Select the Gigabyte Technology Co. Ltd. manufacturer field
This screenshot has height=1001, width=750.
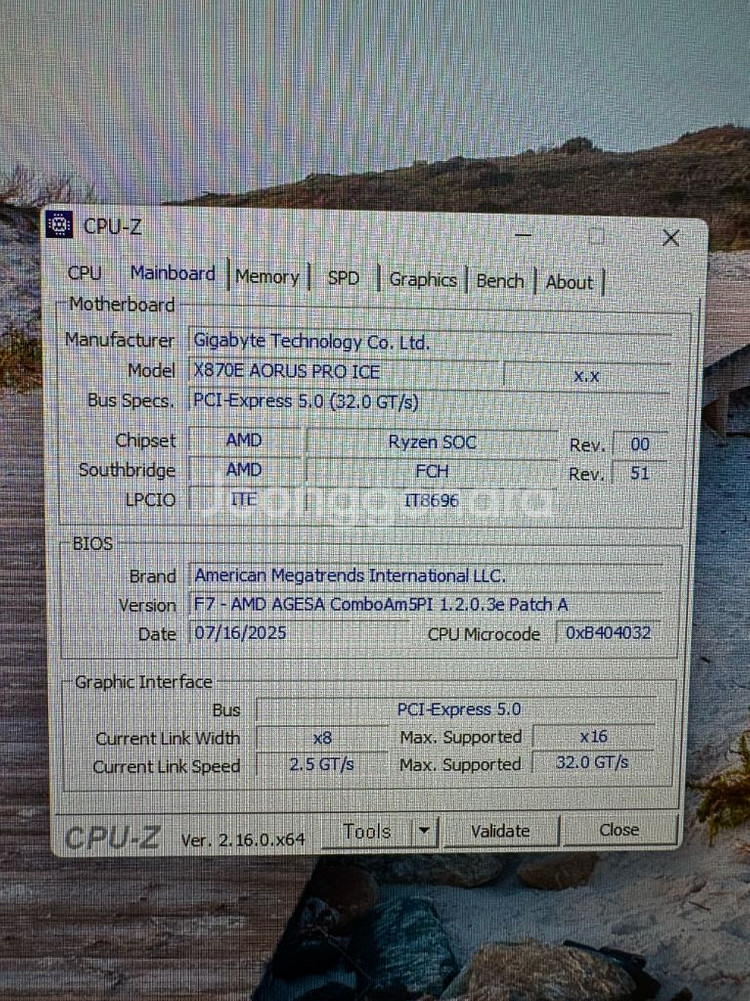(430, 342)
